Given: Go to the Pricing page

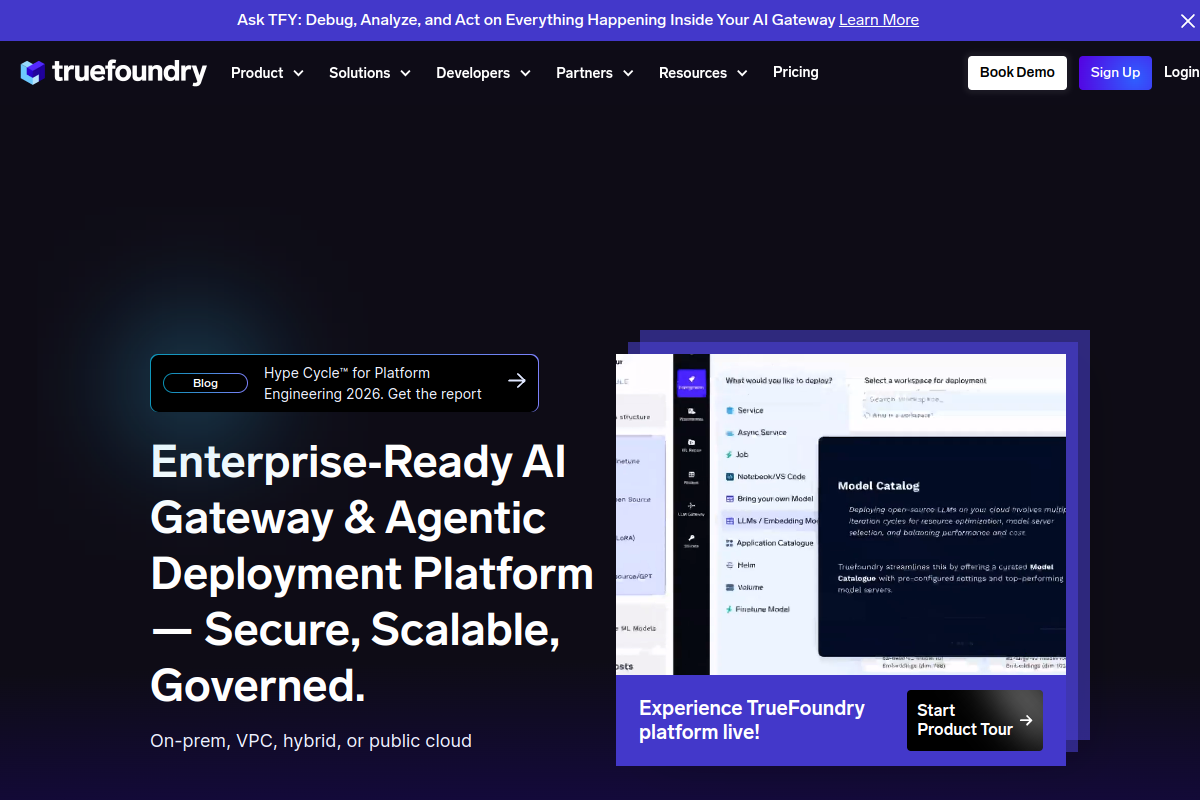Looking at the screenshot, I should pos(796,72).
